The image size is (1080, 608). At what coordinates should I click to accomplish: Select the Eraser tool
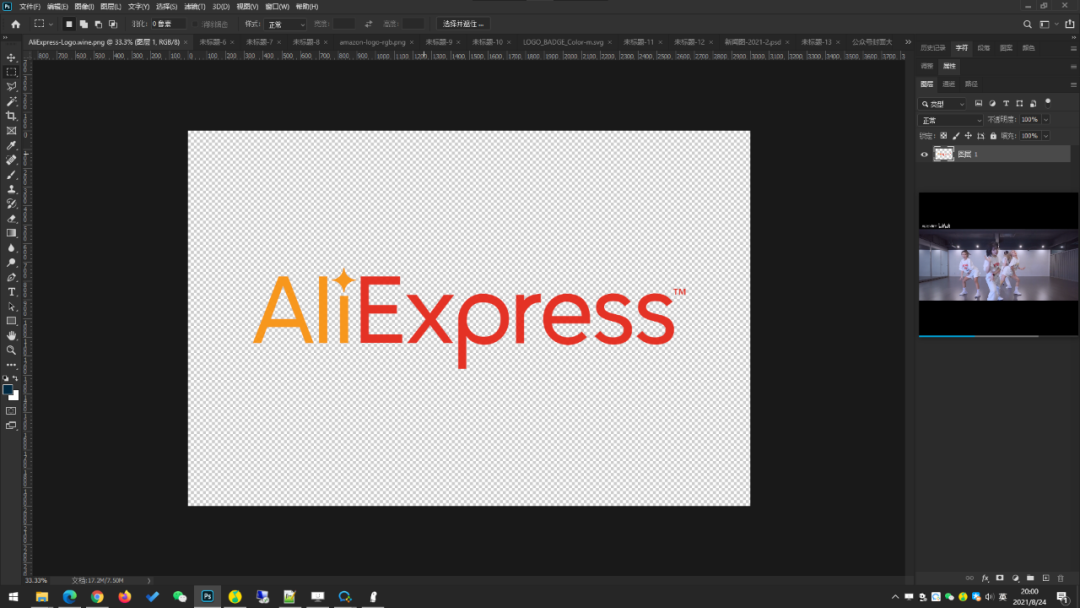tap(11, 218)
